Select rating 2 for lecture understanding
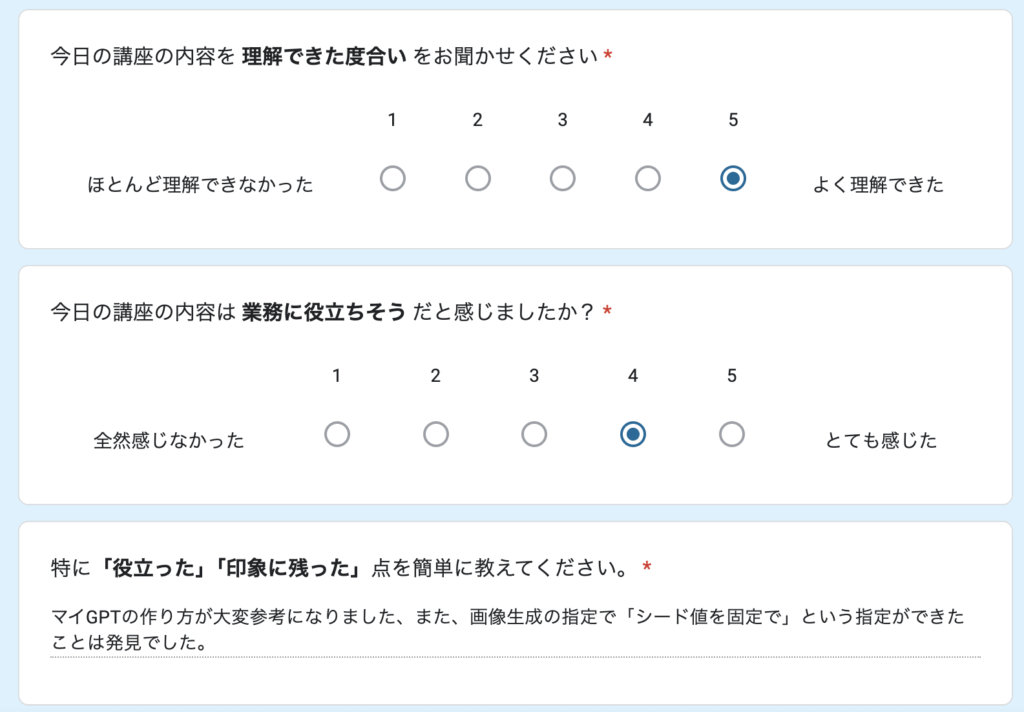1024x712 pixels. click(x=478, y=179)
